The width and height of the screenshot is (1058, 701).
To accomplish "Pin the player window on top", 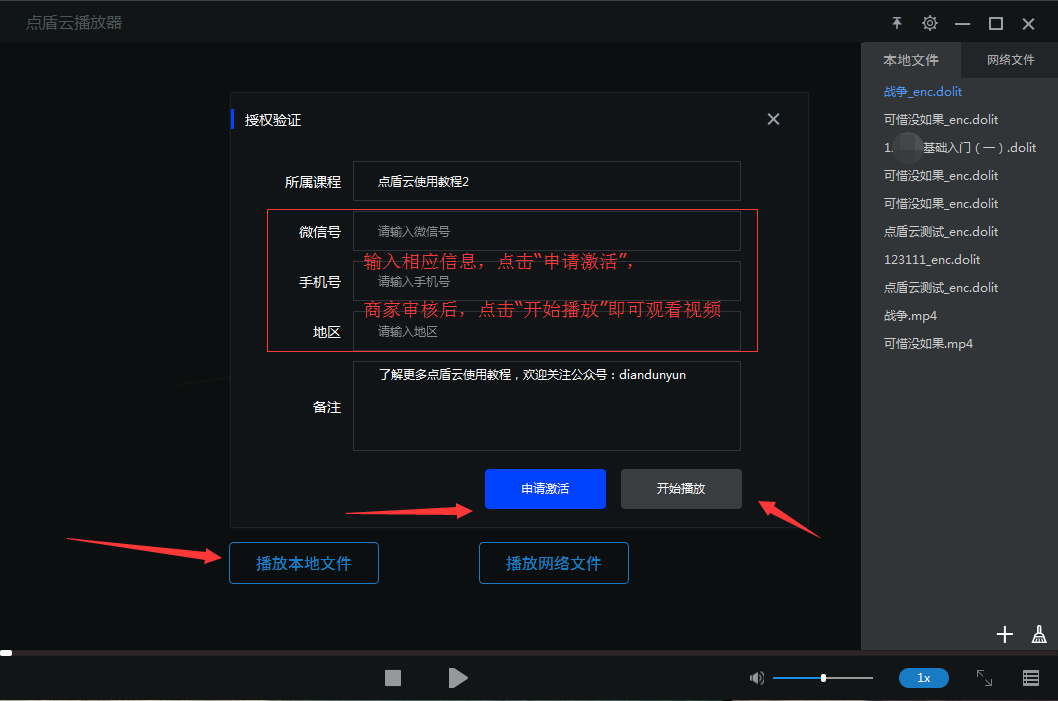I will pos(897,23).
